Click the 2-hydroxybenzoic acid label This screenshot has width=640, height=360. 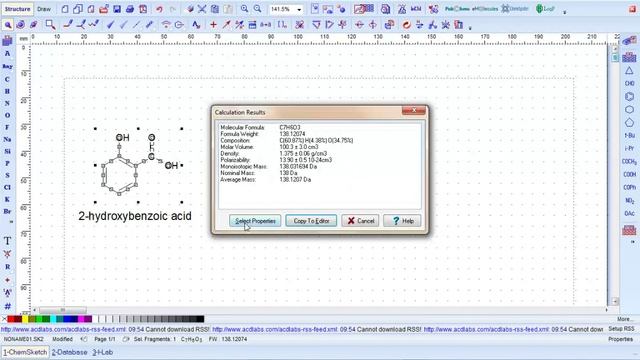[x=135, y=216]
